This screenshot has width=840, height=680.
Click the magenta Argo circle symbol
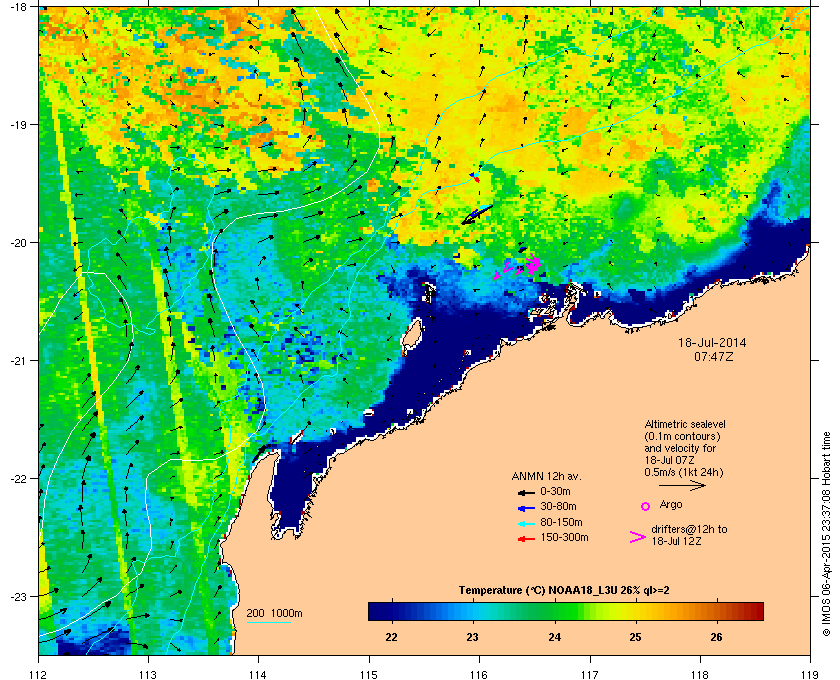(646, 506)
